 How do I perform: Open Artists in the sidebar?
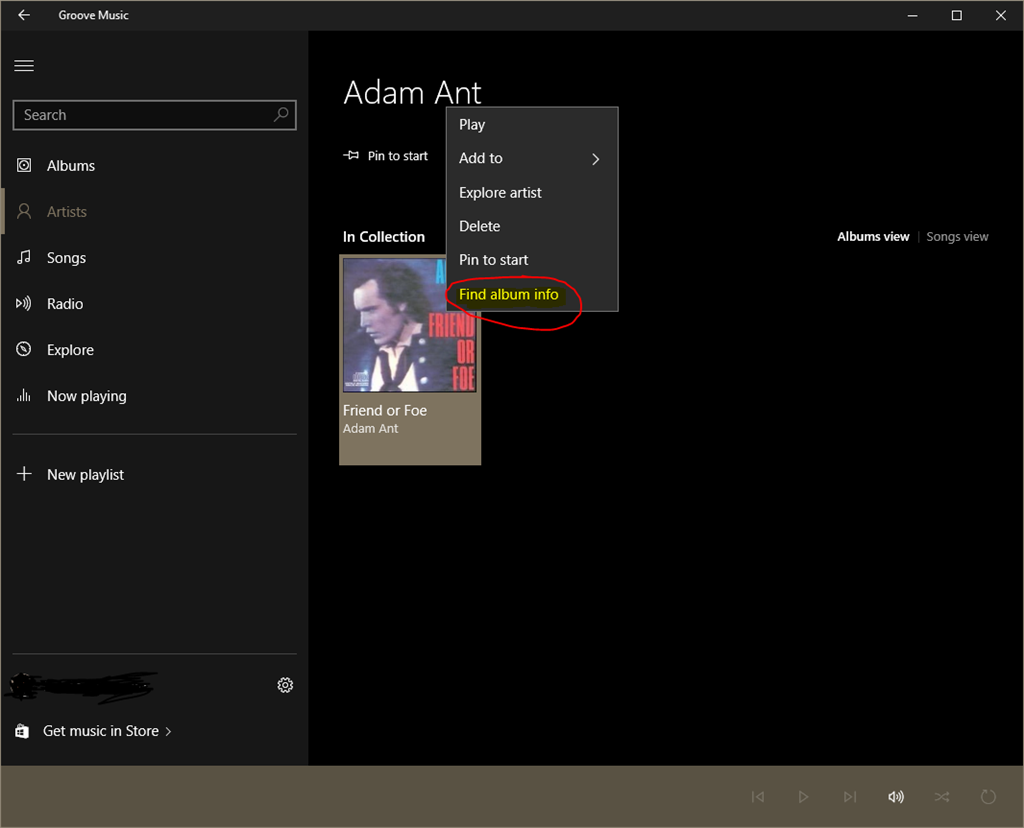pos(154,211)
